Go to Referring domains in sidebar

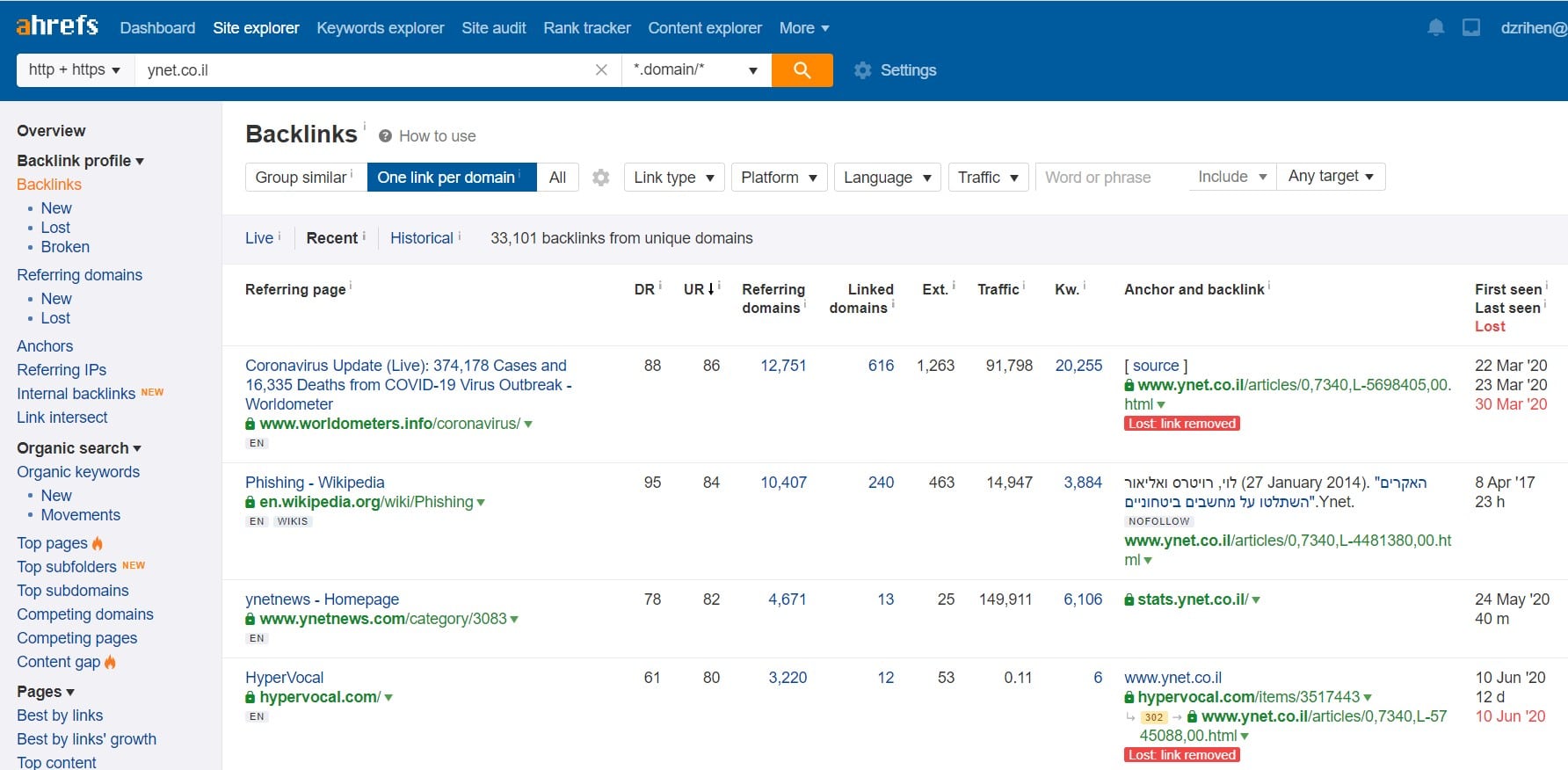pos(79,275)
